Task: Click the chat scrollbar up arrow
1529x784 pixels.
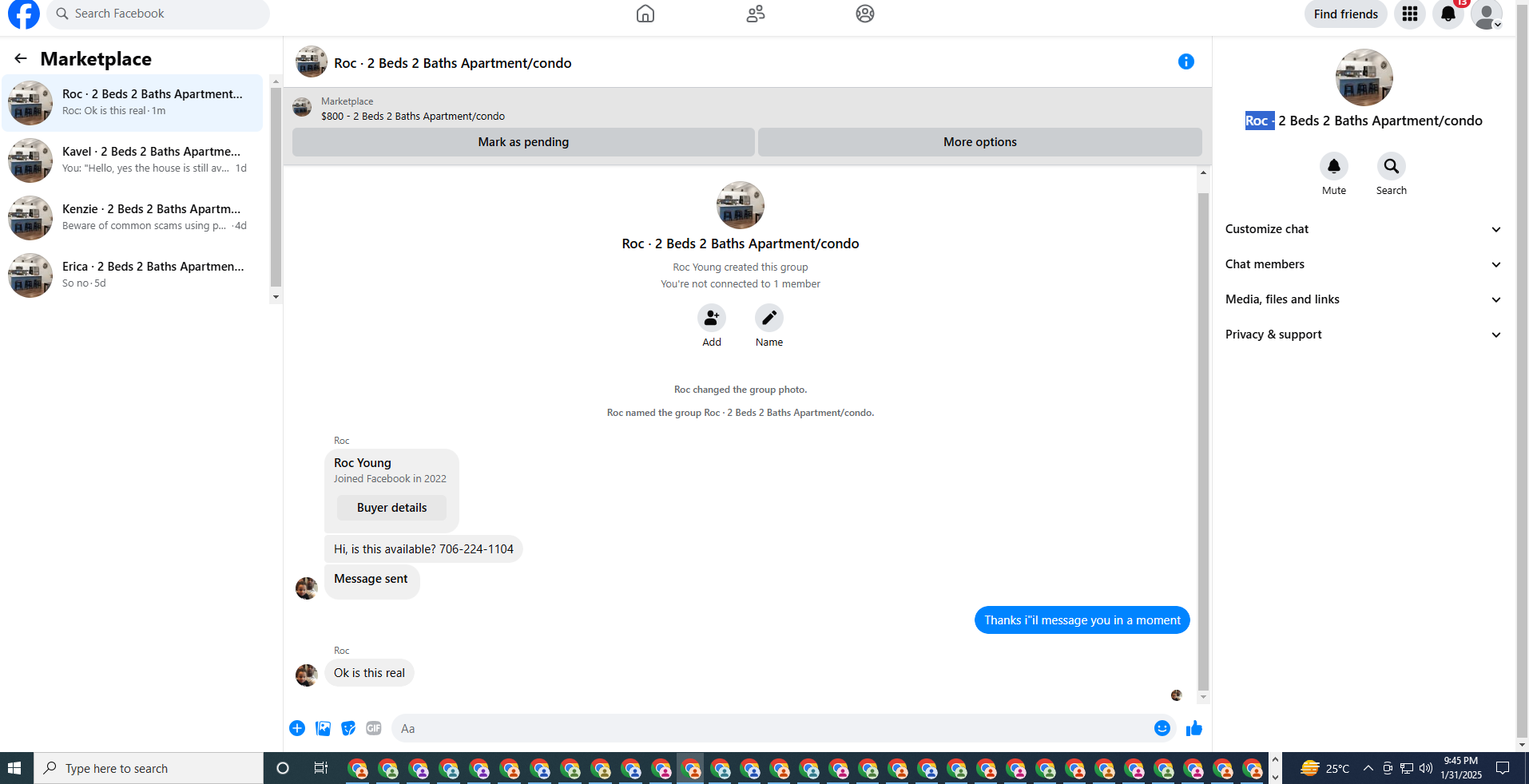Action: 1203,172
